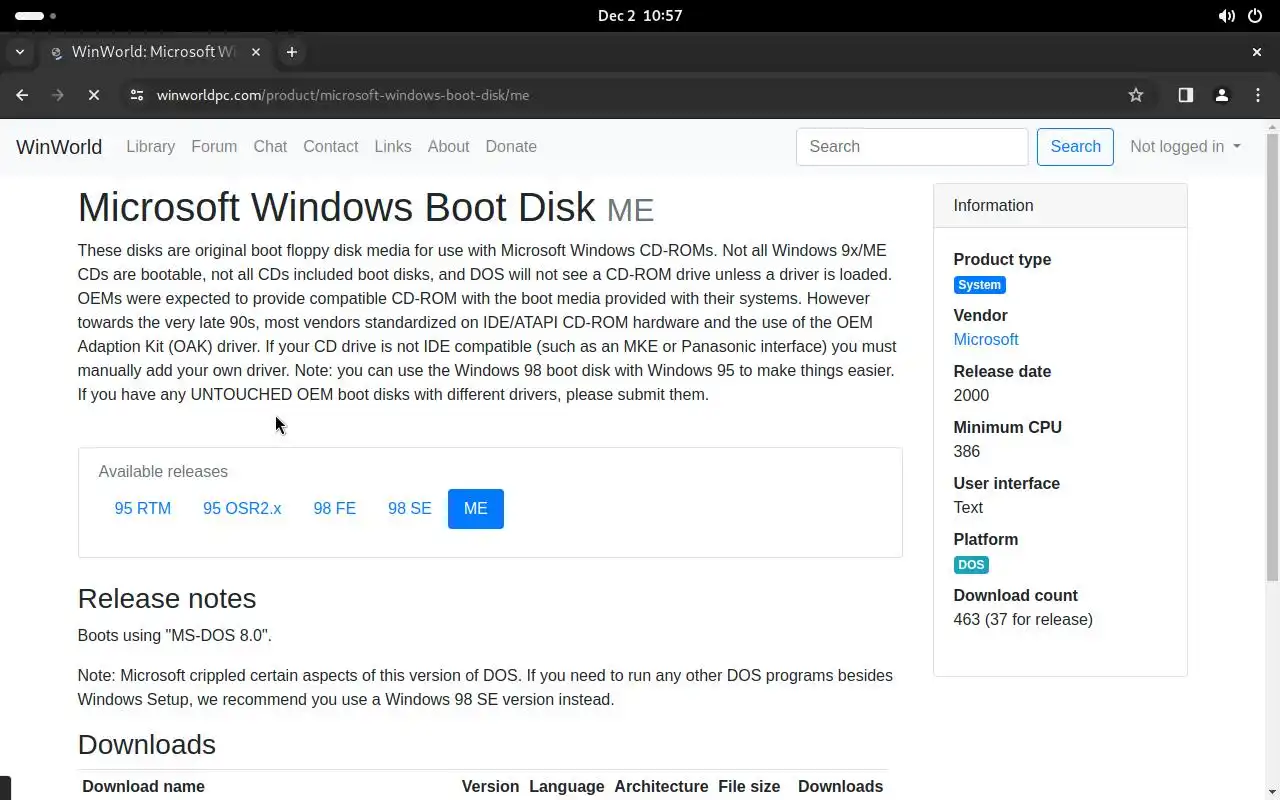The width and height of the screenshot is (1280, 800).
Task: Open the browser side panel icon
Action: coord(1185,95)
